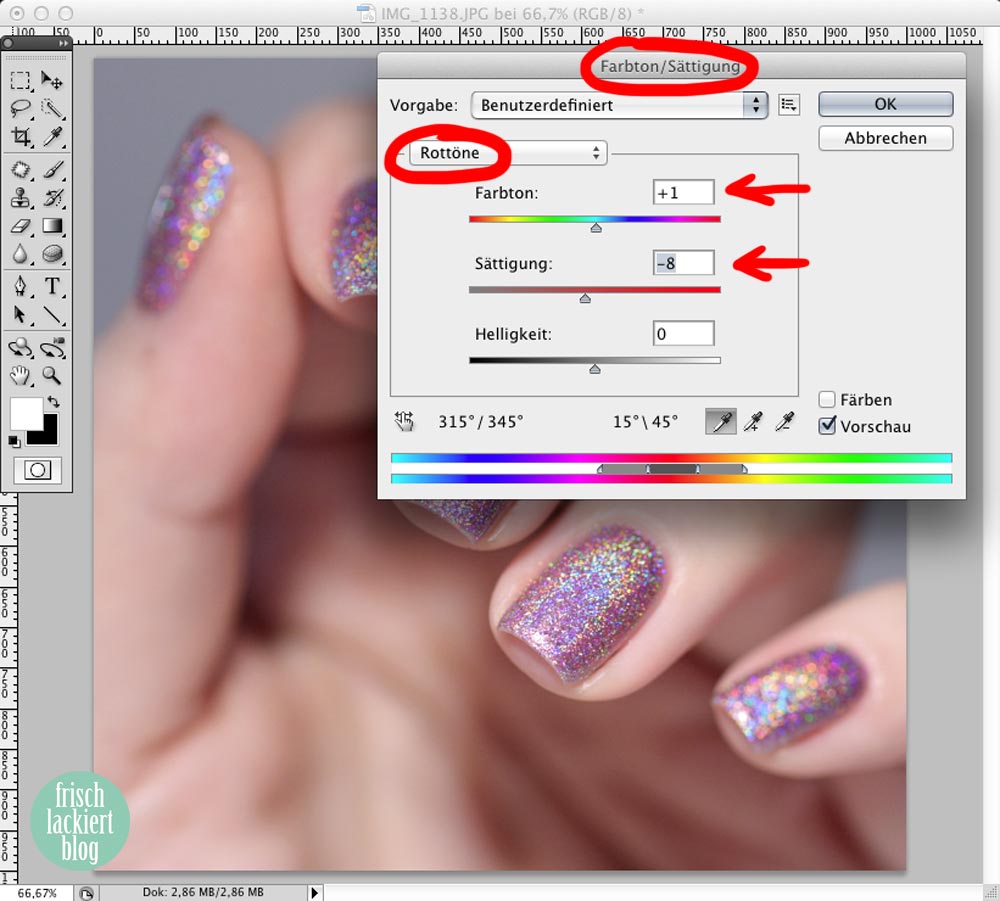Select the Move tool
This screenshot has width=1000, height=901.
click(52, 80)
